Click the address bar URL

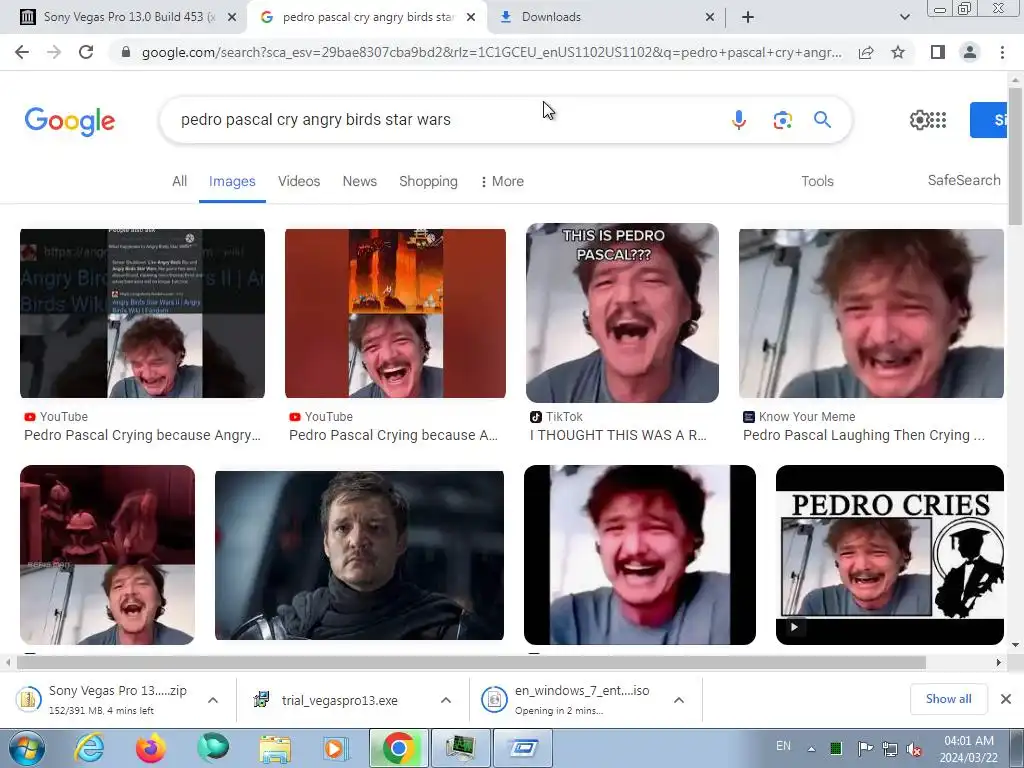click(x=491, y=52)
